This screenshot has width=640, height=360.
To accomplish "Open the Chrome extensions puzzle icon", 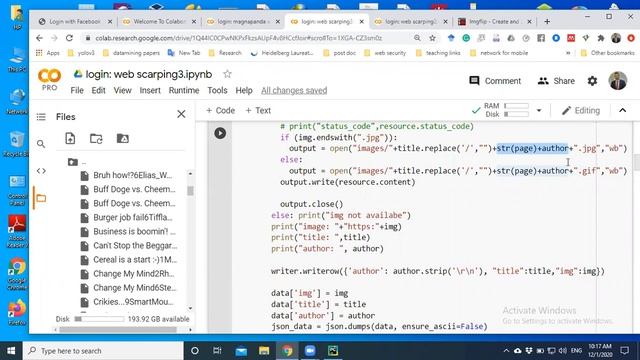I will 600,38.
